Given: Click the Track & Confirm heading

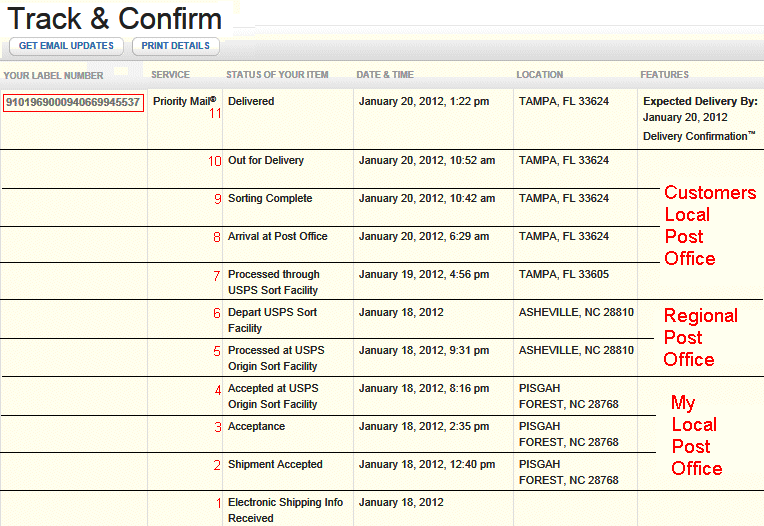Looking at the screenshot, I should [115, 19].
